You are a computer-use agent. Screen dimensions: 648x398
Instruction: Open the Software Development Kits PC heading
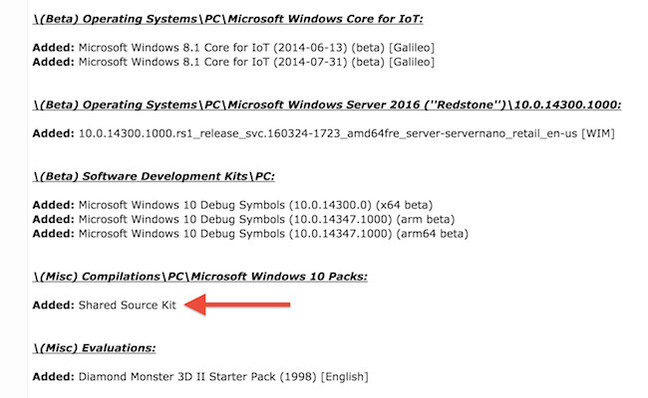tap(154, 176)
